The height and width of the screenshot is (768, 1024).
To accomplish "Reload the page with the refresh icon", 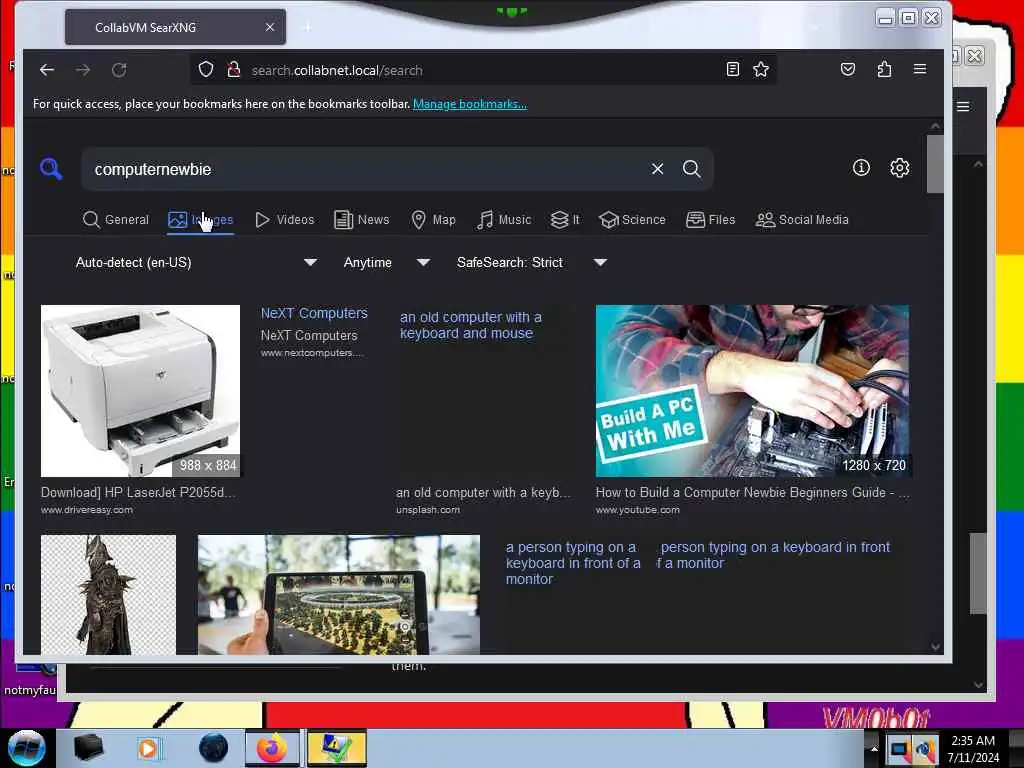I will (119, 70).
